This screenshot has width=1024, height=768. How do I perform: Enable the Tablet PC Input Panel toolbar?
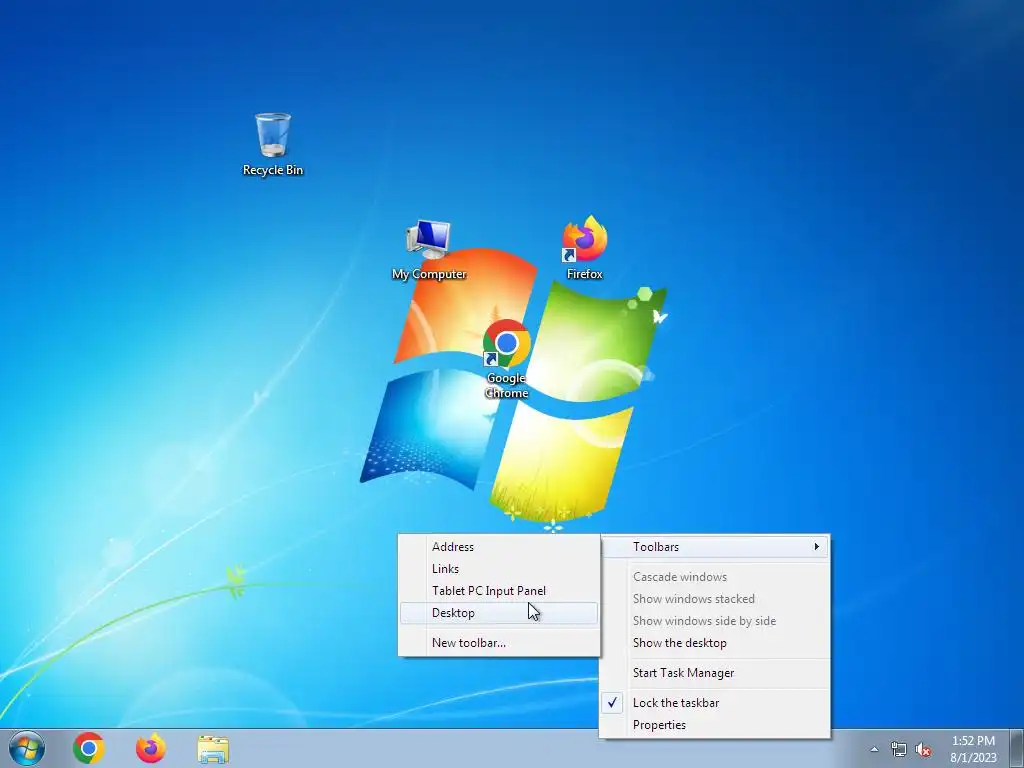point(499,591)
